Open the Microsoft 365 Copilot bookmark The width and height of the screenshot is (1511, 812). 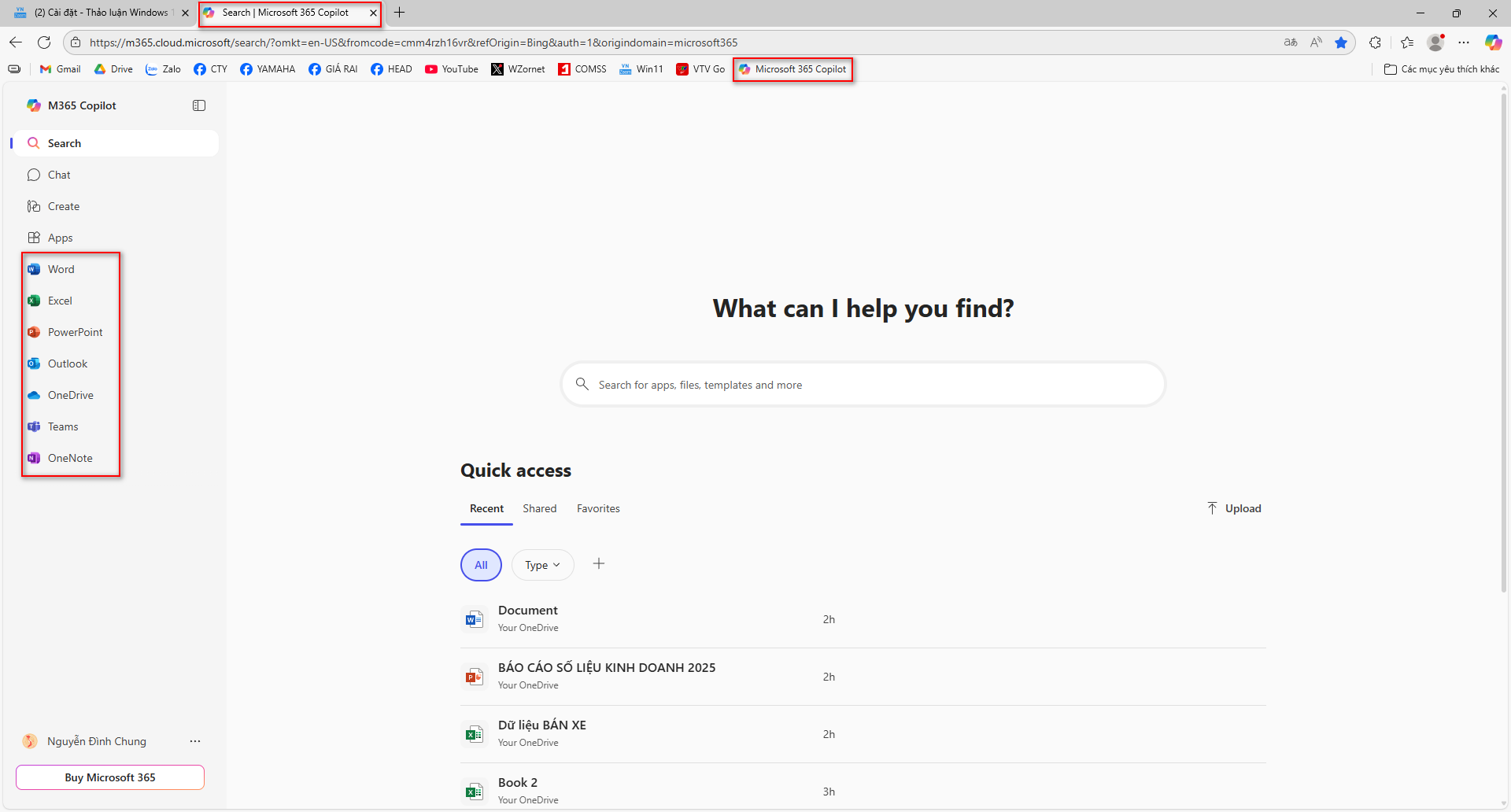[x=792, y=69]
